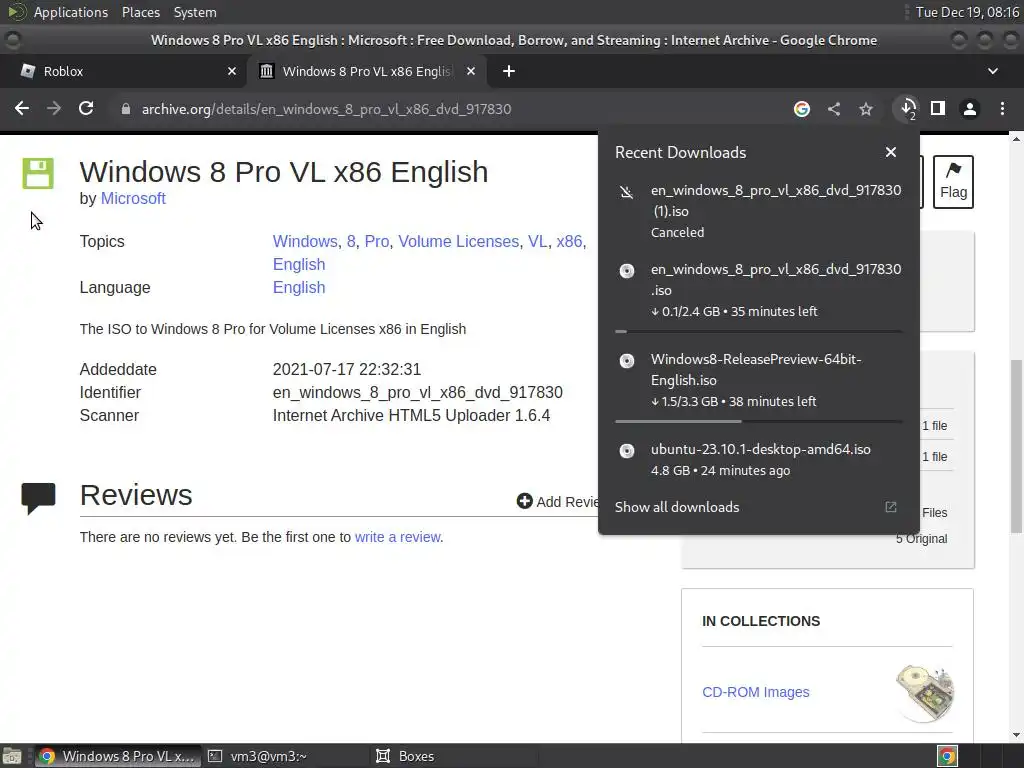Click the Google icon in the address bar
This screenshot has width=1024, height=768.
point(802,109)
